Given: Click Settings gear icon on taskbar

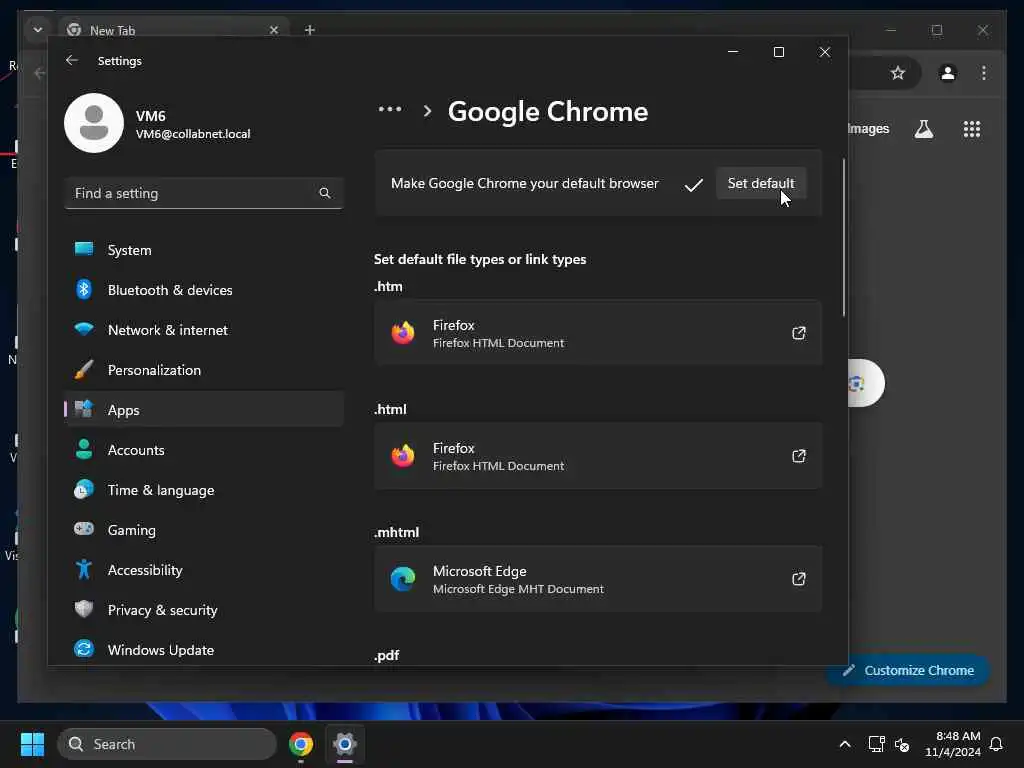Looking at the screenshot, I should 345,744.
